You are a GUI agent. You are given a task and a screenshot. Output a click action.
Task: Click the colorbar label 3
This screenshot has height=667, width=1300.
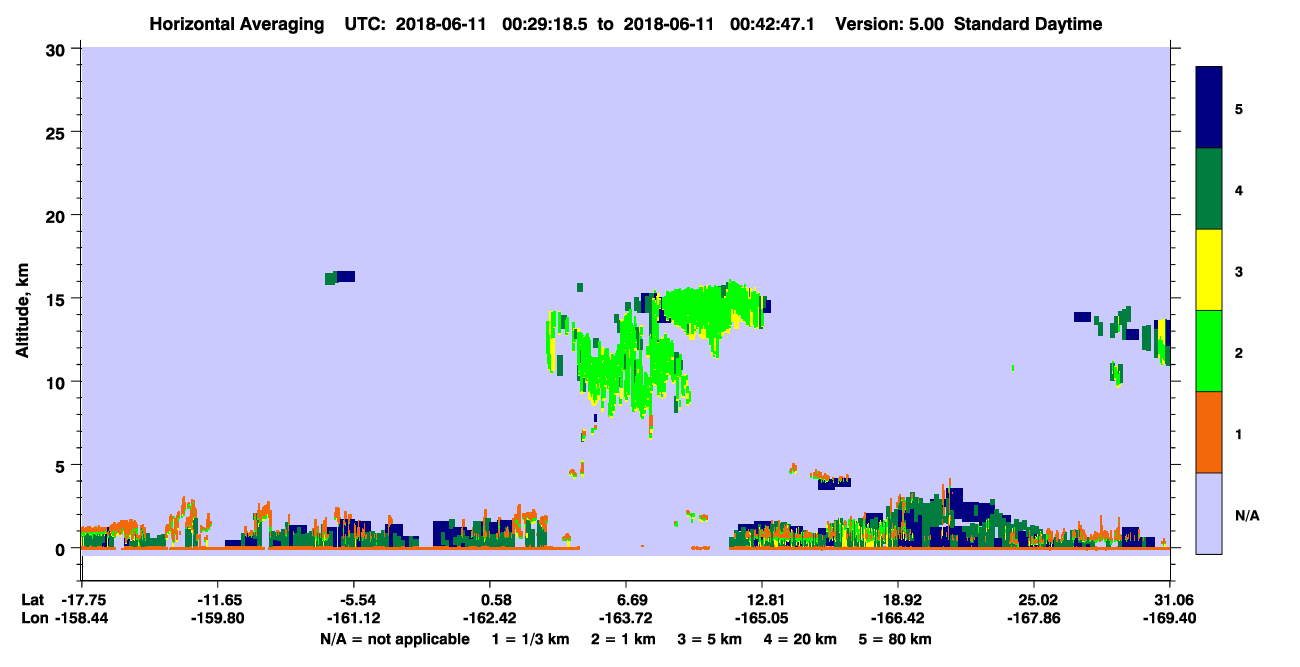1239,272
